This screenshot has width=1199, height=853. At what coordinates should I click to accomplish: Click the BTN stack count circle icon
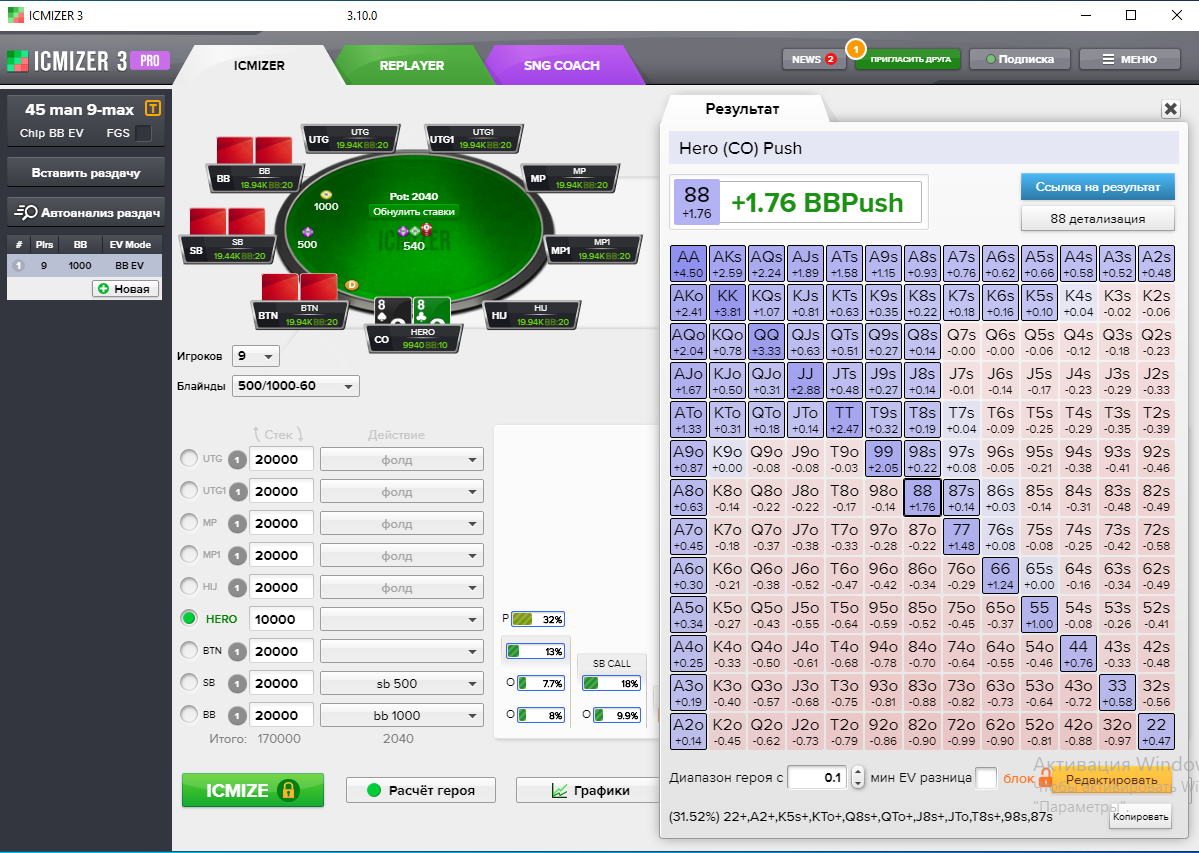[x=237, y=651]
